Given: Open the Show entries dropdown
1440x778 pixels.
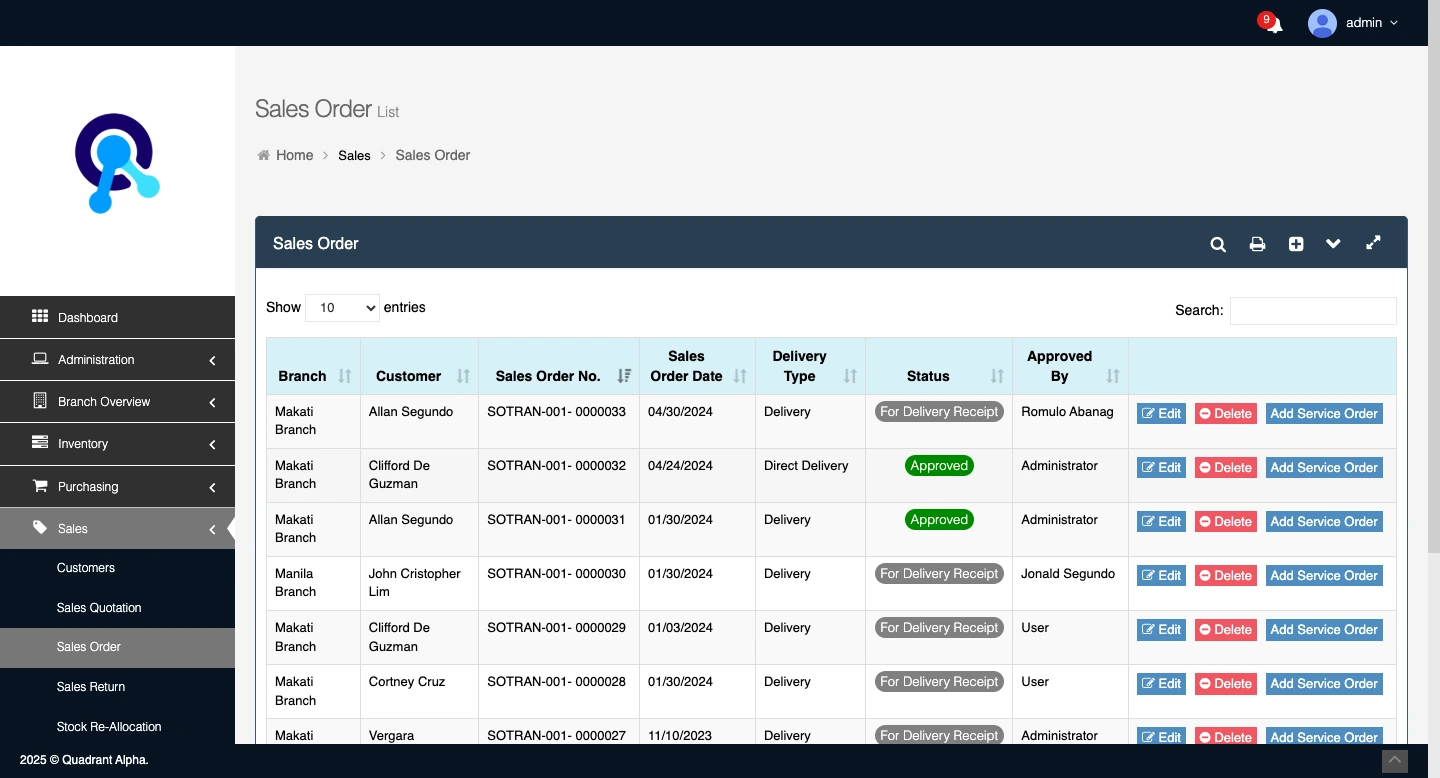Looking at the screenshot, I should point(342,308).
